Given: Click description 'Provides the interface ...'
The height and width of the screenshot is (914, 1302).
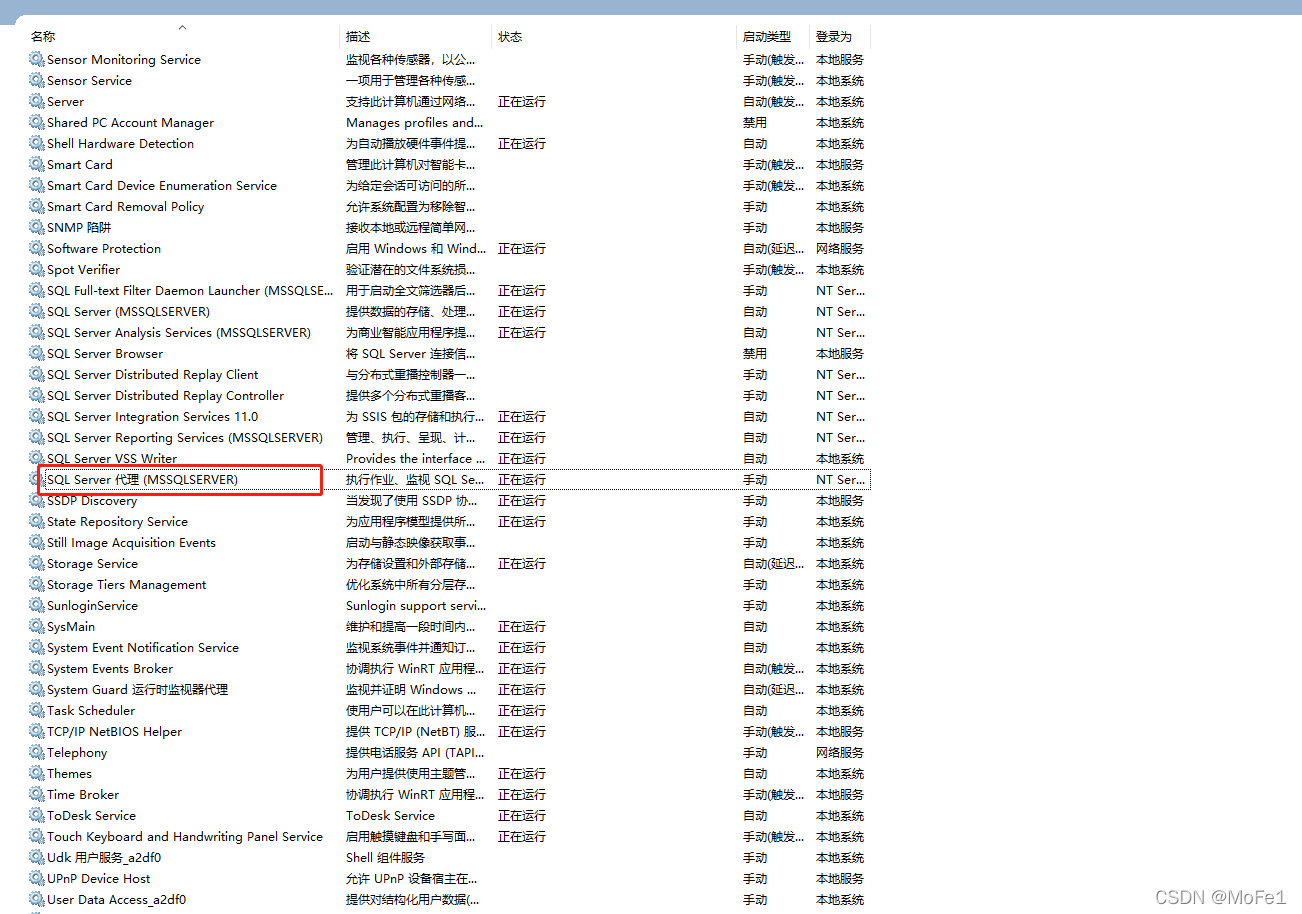Looking at the screenshot, I should click(415, 458).
